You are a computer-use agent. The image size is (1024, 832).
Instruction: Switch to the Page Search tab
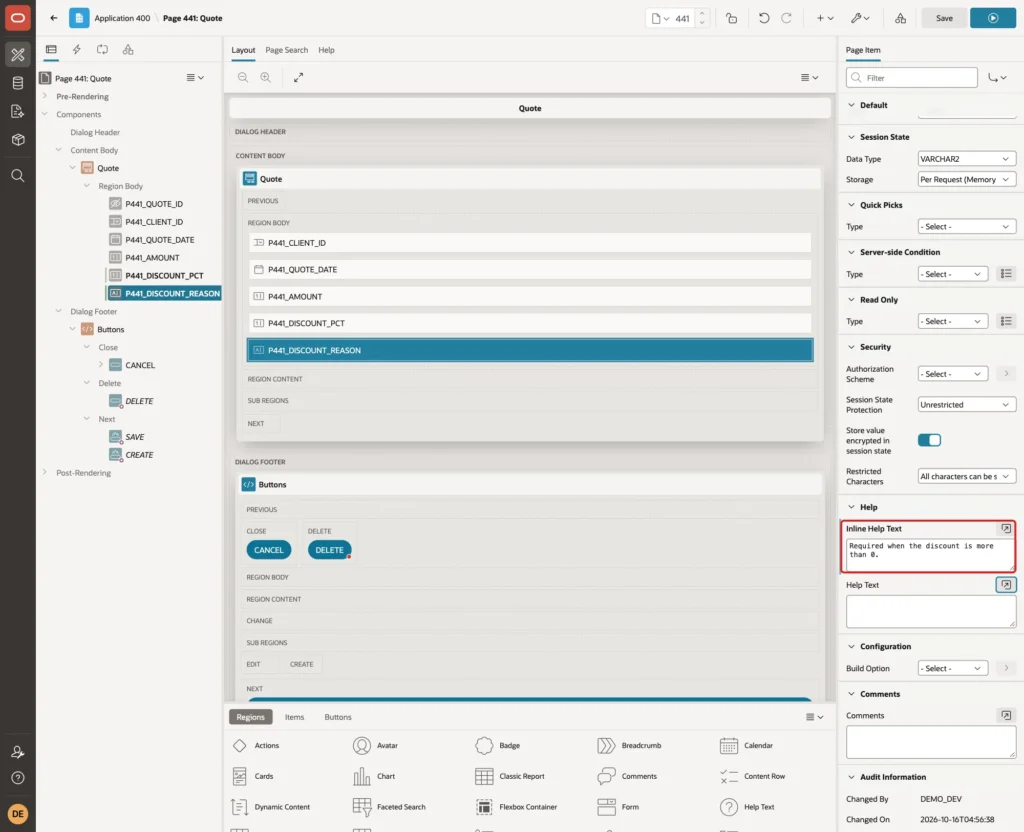(286, 50)
